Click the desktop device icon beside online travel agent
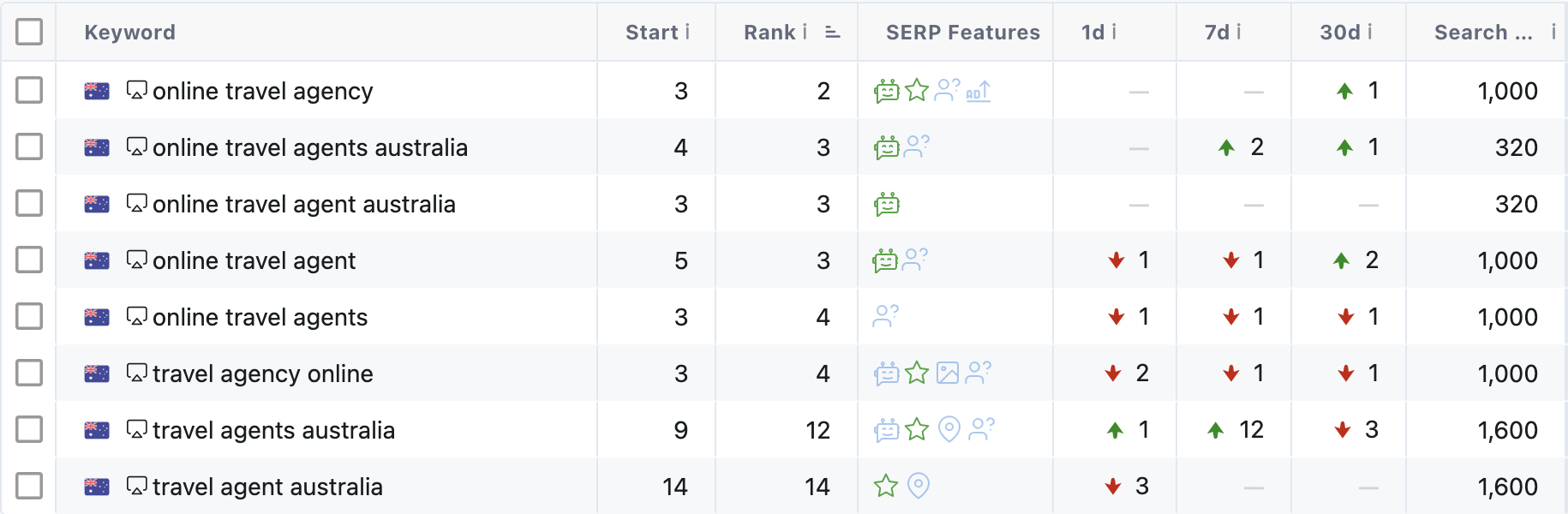 pos(136,260)
